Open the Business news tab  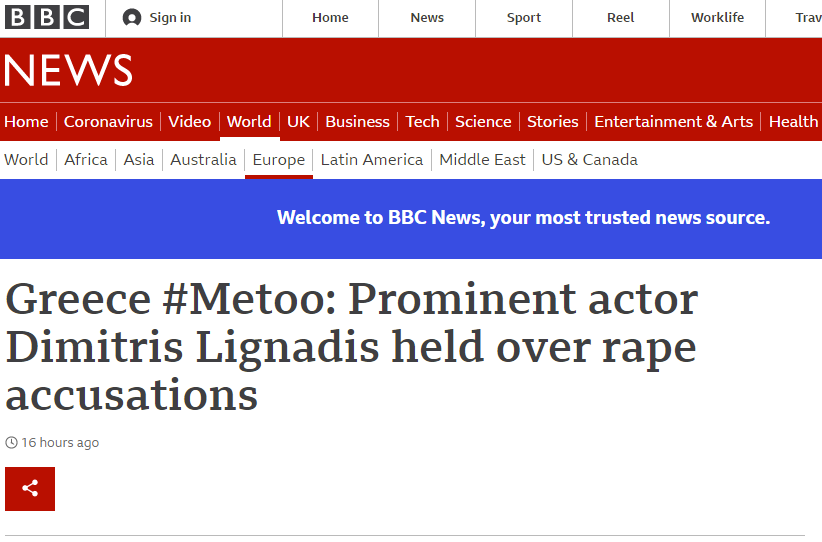357,122
